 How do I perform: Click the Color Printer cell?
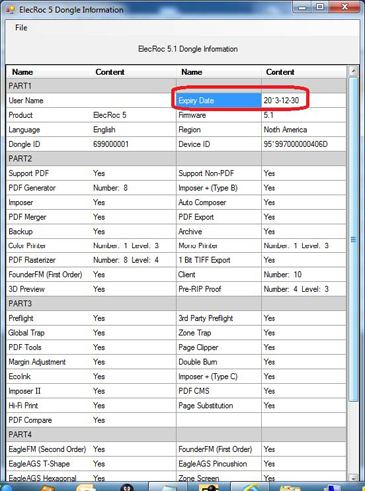pos(49,246)
